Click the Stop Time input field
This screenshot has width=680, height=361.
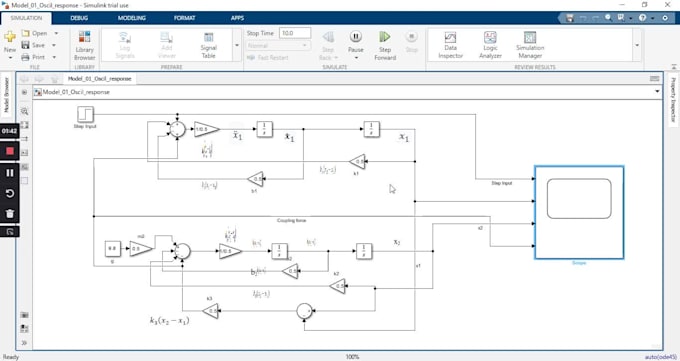pos(295,33)
